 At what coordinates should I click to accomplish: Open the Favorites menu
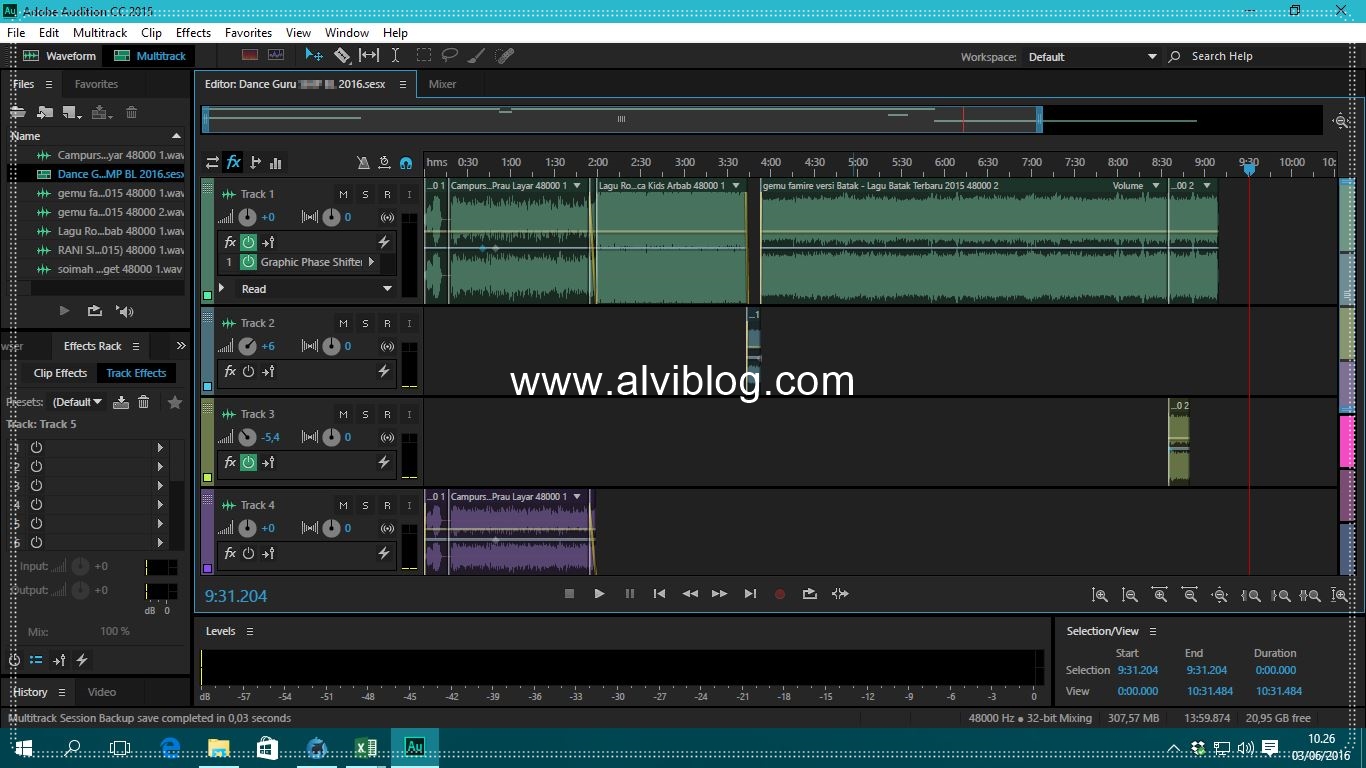248,33
